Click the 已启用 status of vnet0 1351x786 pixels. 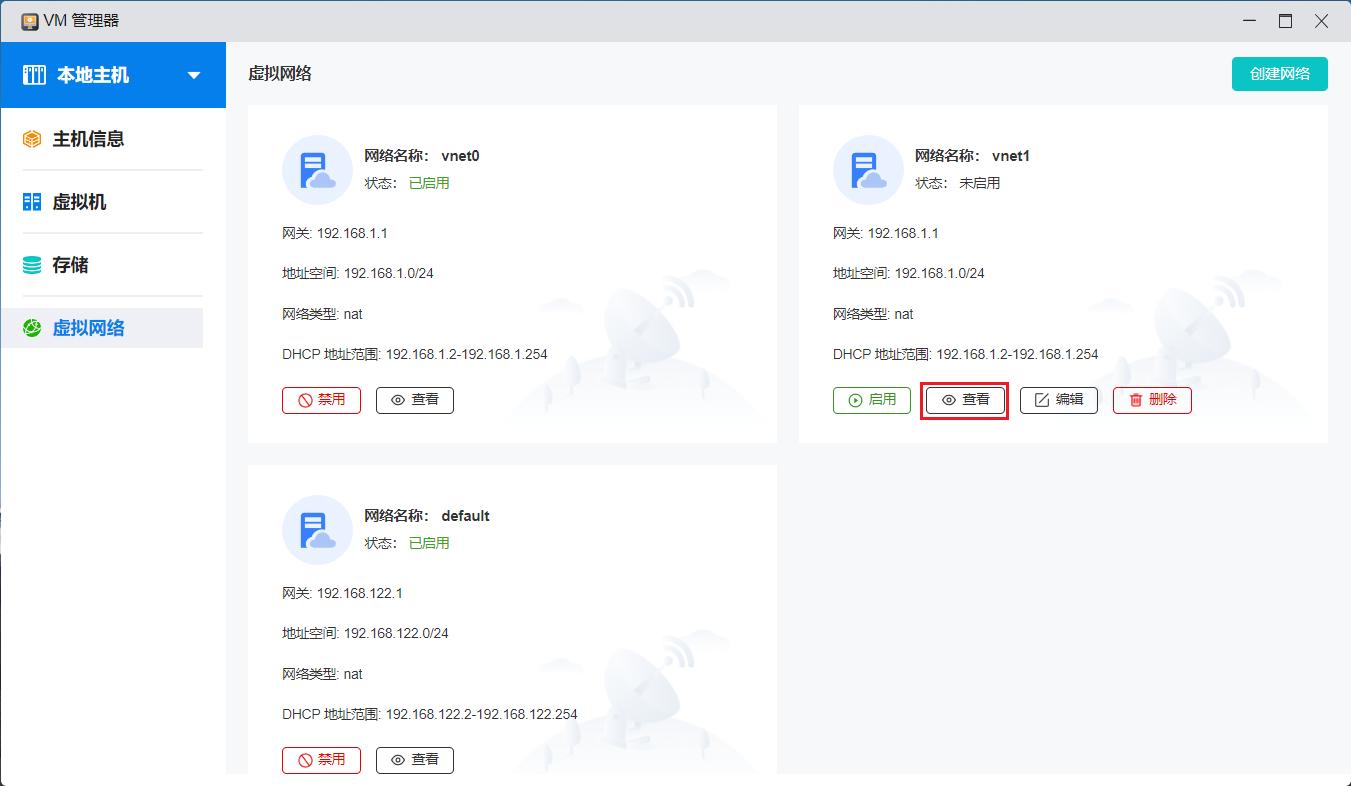(x=429, y=183)
